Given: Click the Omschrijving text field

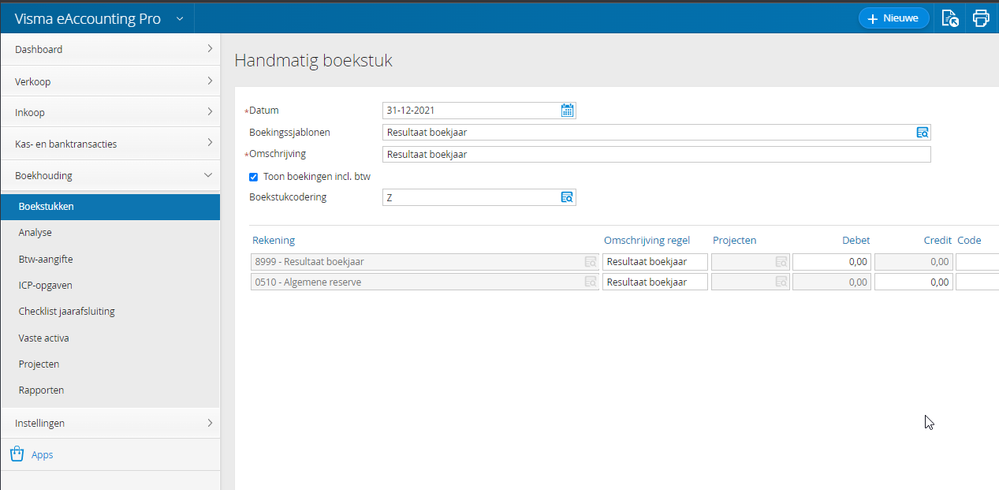Looking at the screenshot, I should 656,154.
